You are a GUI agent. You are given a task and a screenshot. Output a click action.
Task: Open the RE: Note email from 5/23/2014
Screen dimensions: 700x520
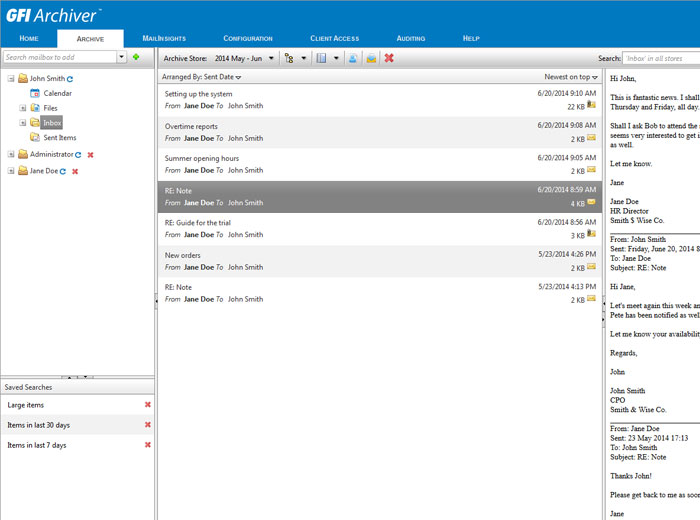(379, 293)
